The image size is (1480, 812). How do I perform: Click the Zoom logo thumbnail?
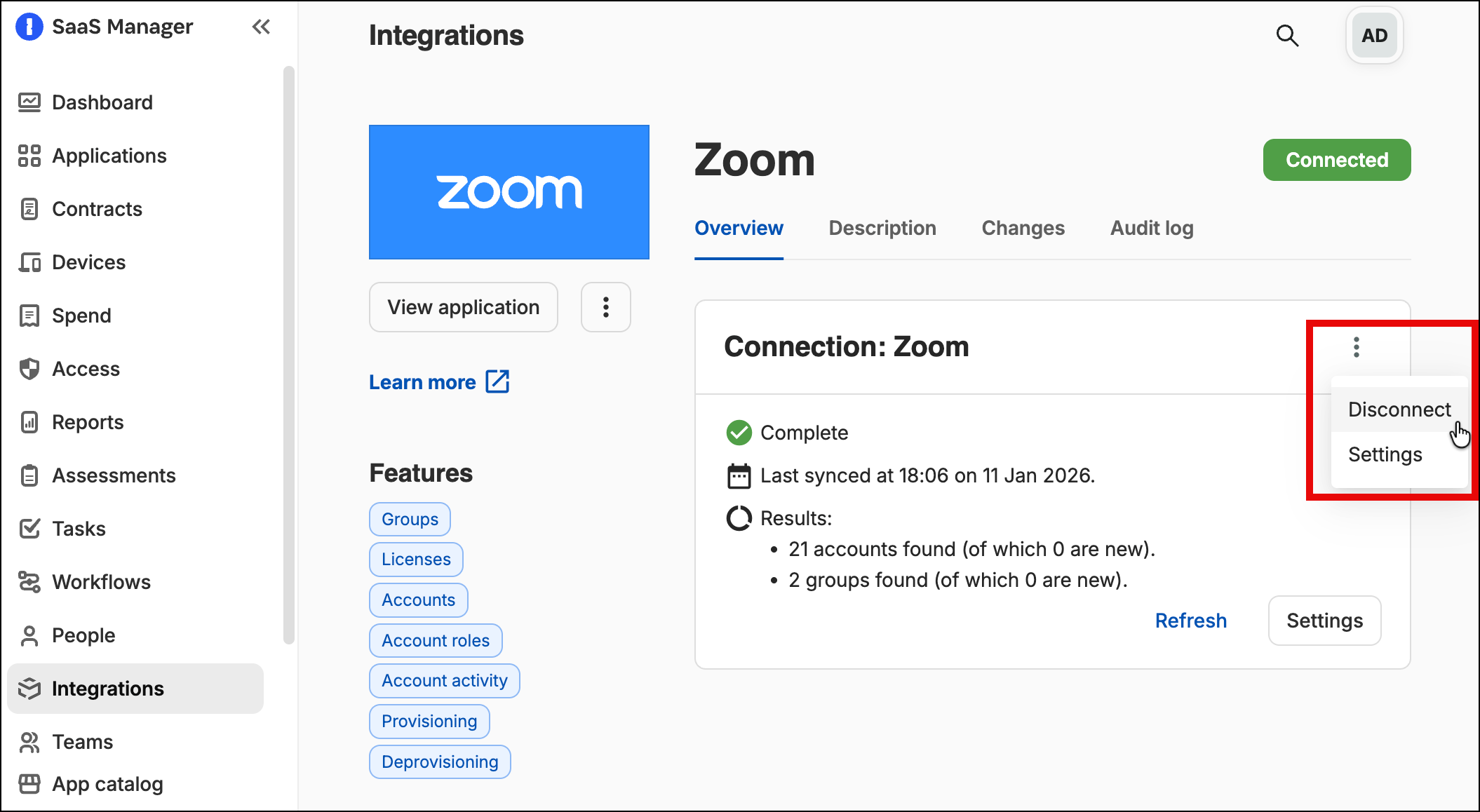point(509,192)
